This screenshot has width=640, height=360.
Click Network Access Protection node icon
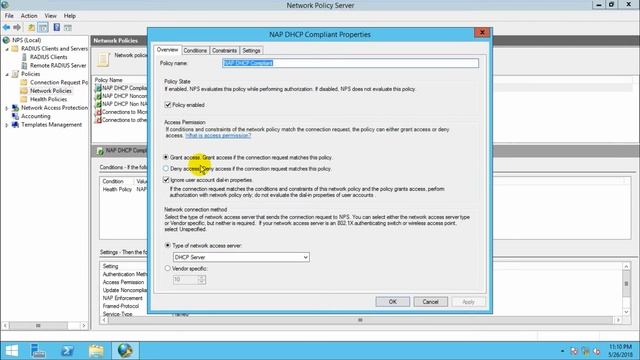pyautogui.click(x=15, y=108)
